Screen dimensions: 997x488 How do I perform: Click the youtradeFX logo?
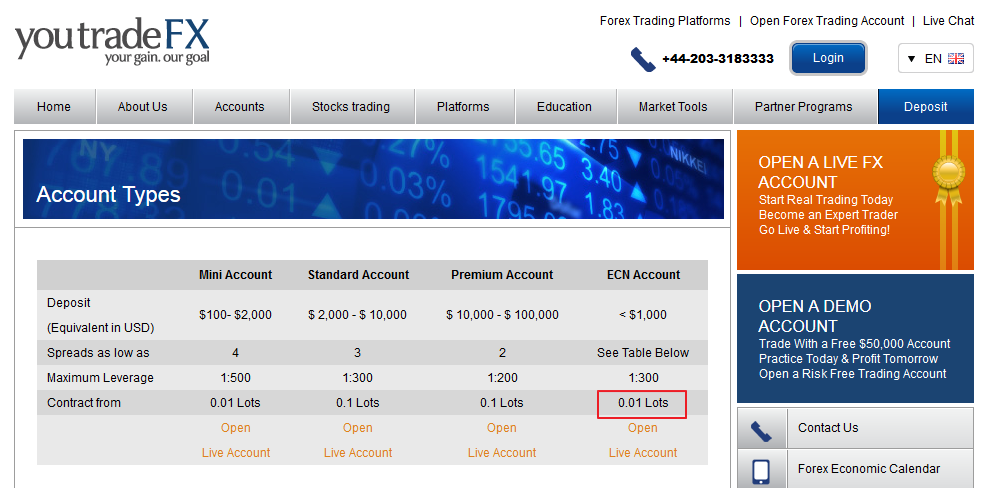click(x=112, y=41)
